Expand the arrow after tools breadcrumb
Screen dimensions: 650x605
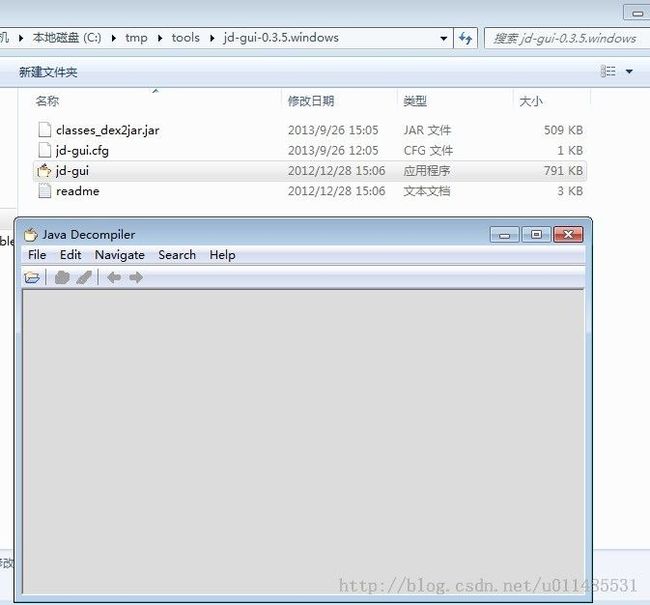pyautogui.click(x=212, y=38)
